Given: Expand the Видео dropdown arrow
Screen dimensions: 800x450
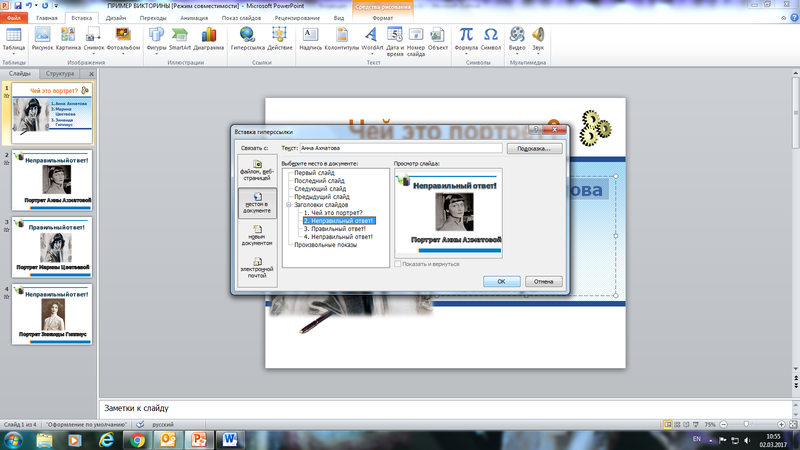Looking at the screenshot, I should click(517, 54).
